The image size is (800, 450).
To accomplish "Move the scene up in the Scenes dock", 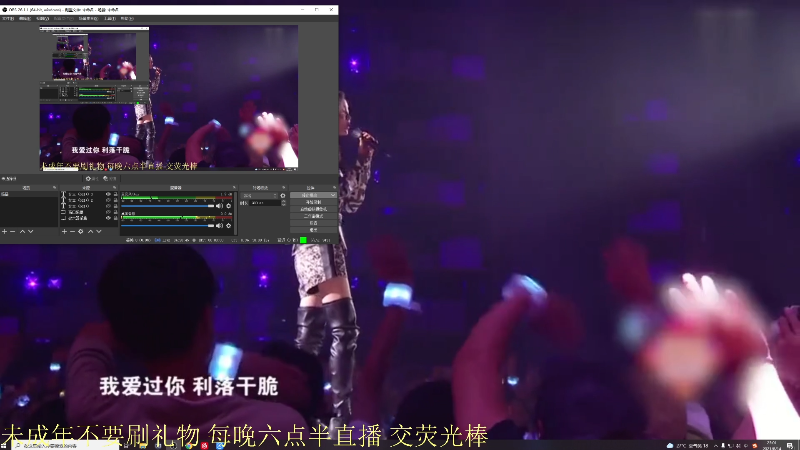I will click(22, 232).
